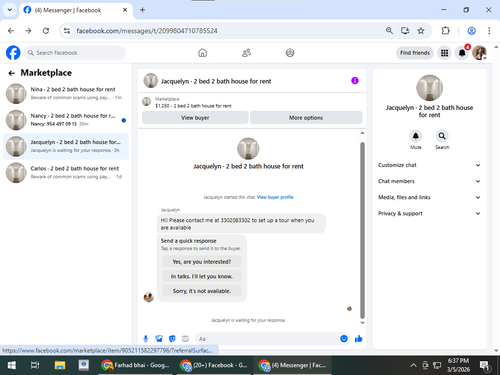Bookmark this page with the star
Screen dimensions: 500x375
tap(421, 31)
